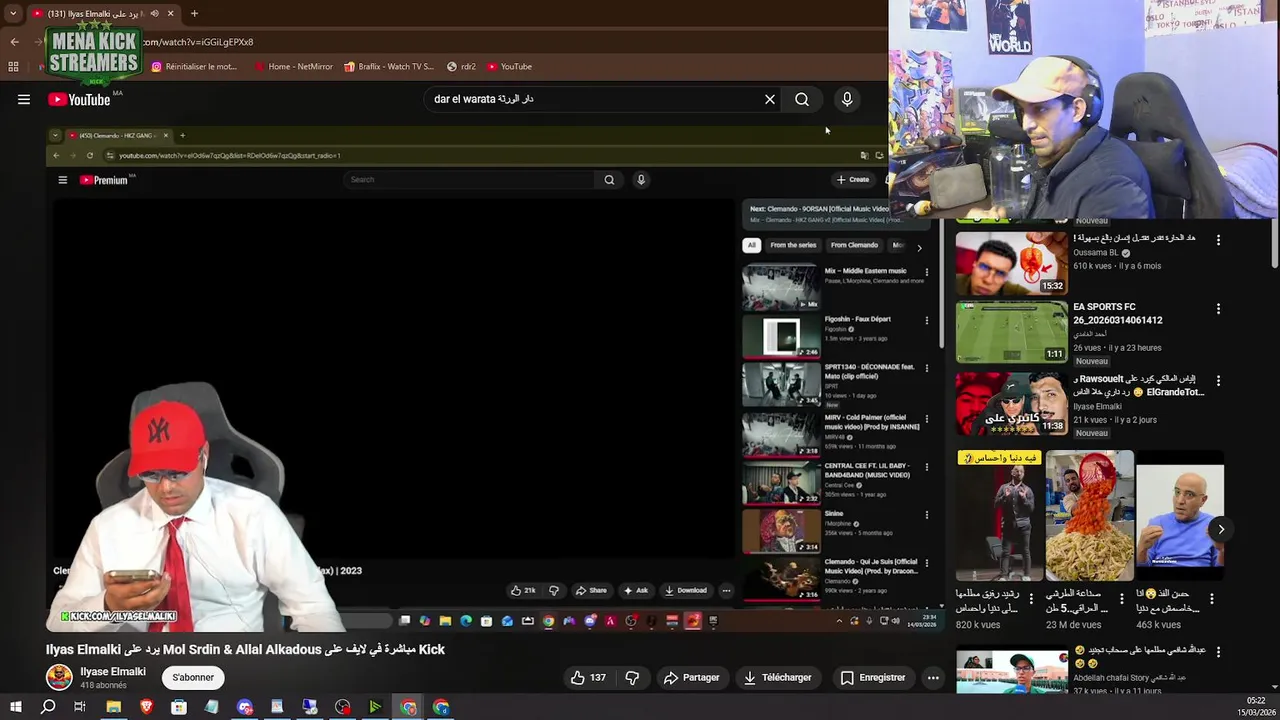1280x720 pixels.
Task: Open options for the EA SPORTS FC video
Action: coord(1218,309)
